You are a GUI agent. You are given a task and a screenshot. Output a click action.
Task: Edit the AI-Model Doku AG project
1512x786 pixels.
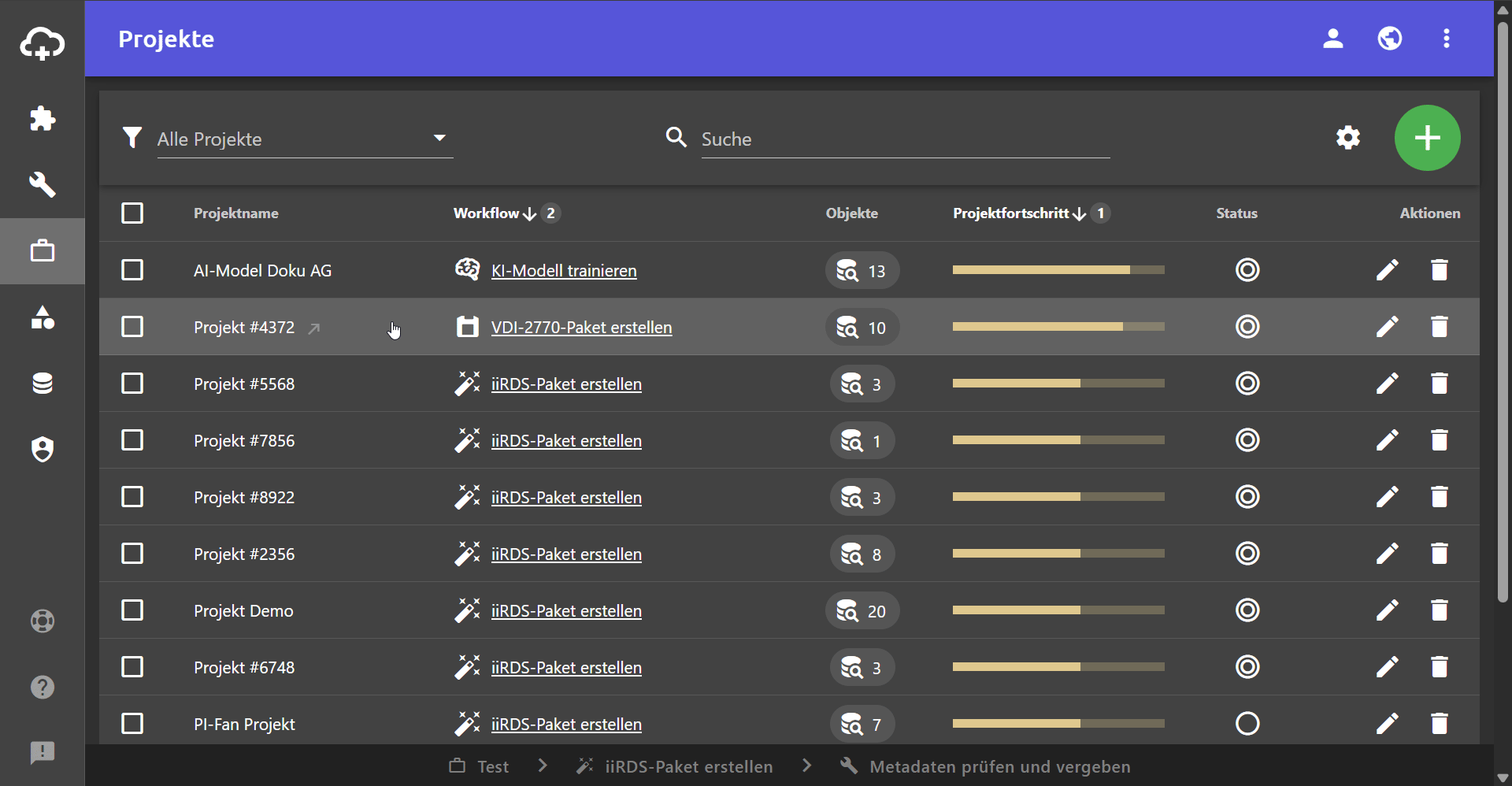pos(1387,270)
